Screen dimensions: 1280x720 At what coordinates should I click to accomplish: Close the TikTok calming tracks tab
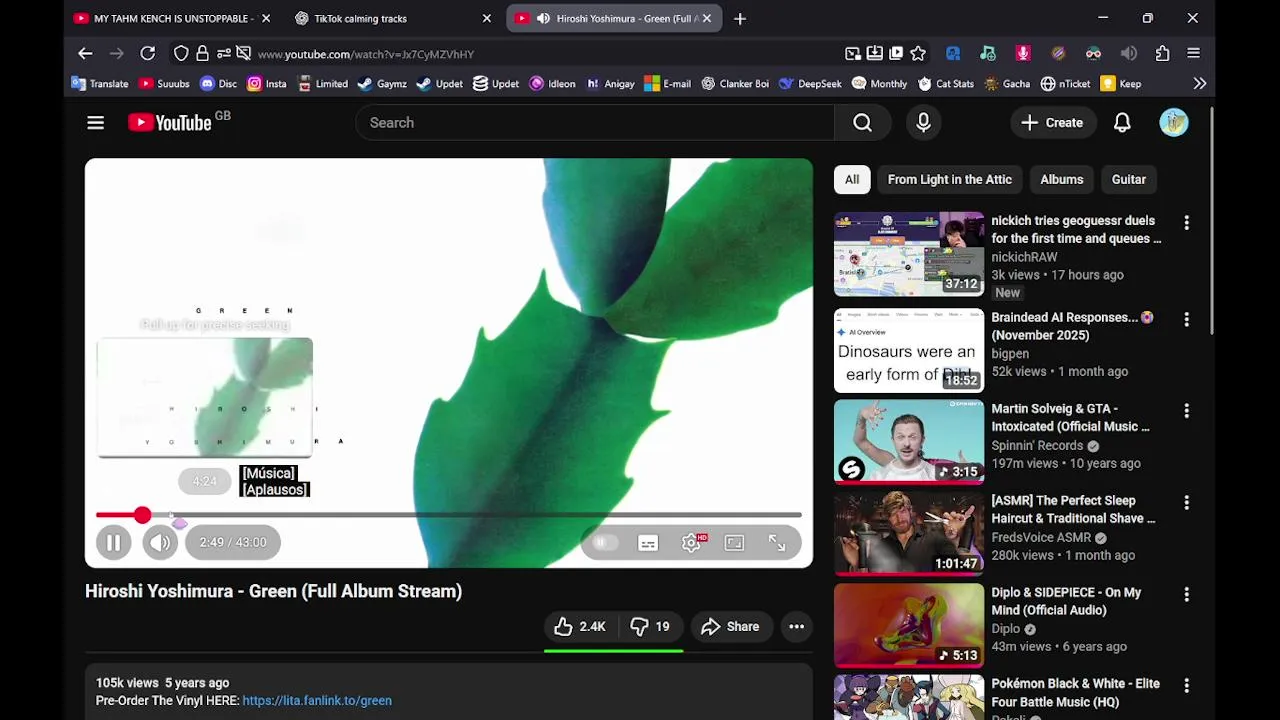pos(487,18)
